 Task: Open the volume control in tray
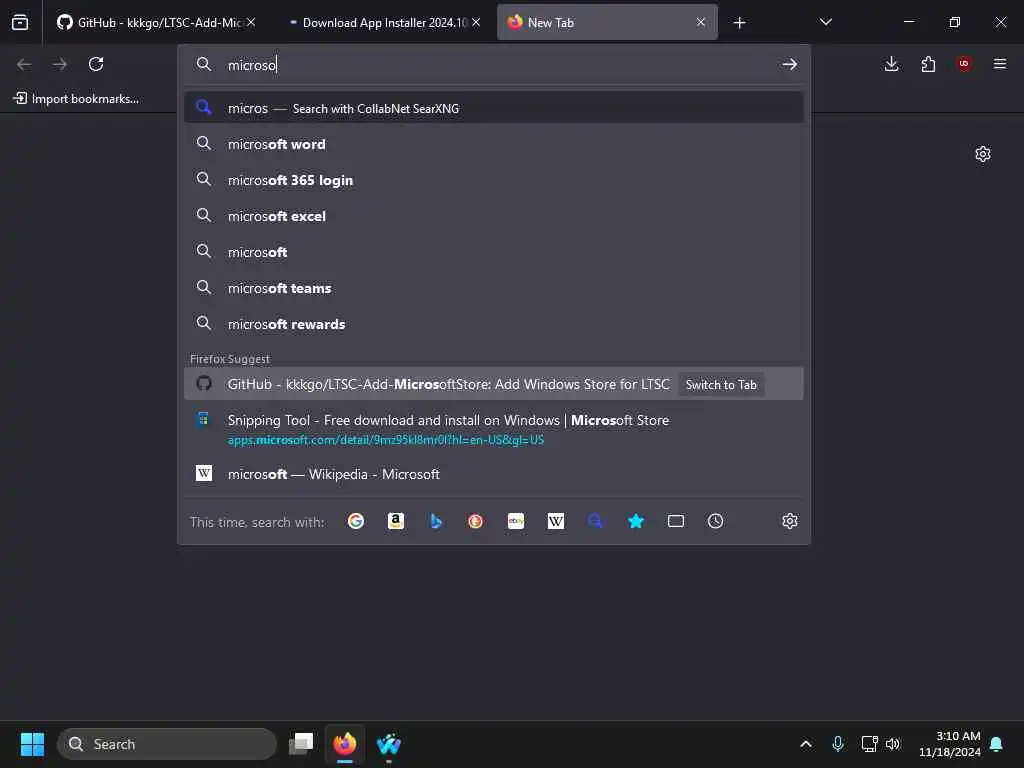[893, 744]
